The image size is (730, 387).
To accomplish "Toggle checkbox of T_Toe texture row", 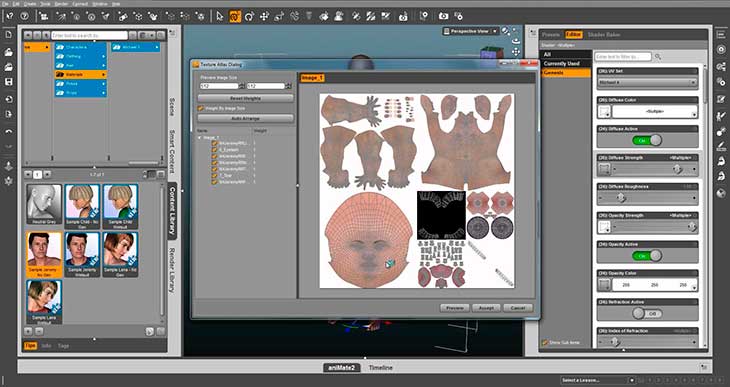I will click(x=215, y=176).
